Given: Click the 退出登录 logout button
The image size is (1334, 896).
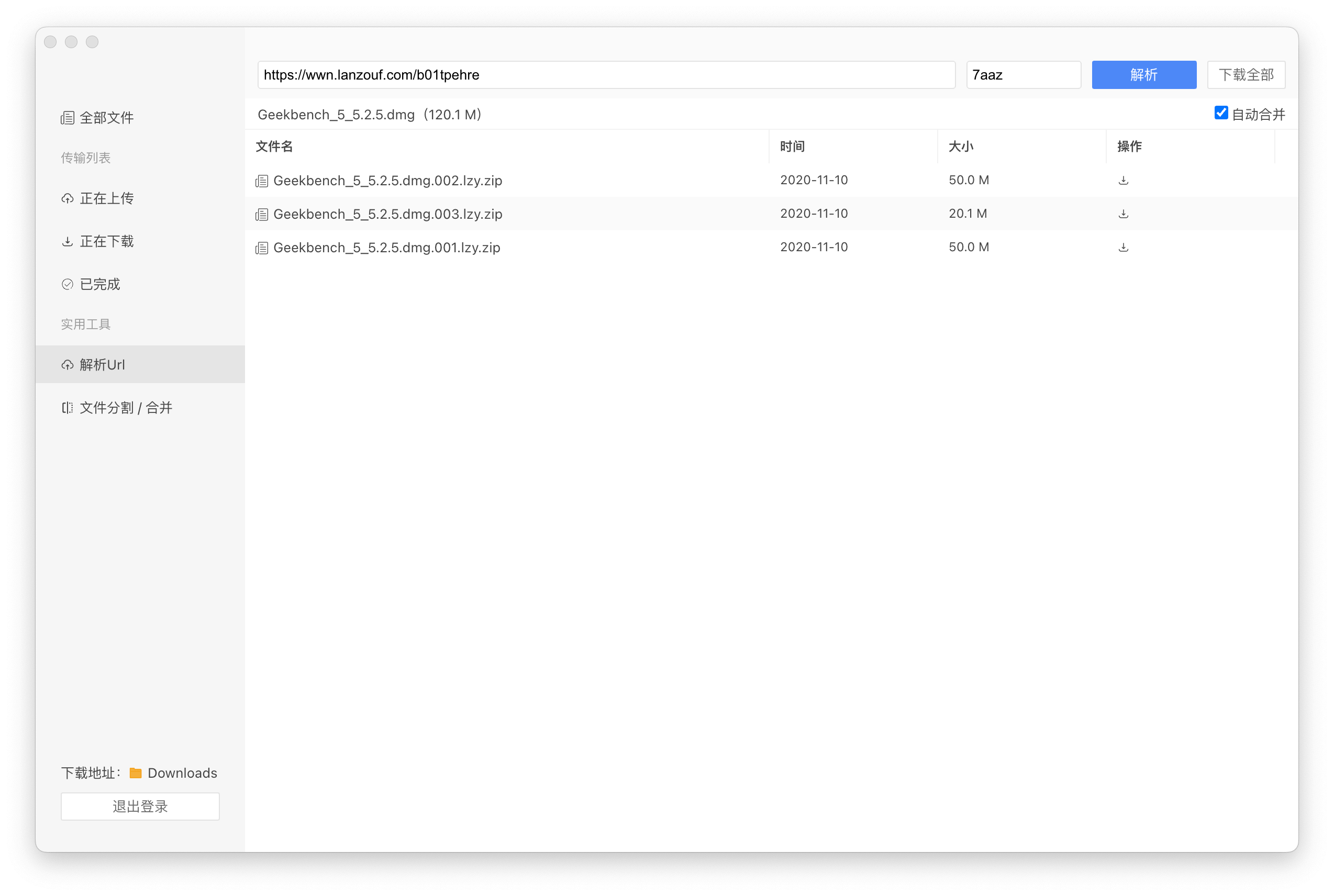Looking at the screenshot, I should 140,807.
